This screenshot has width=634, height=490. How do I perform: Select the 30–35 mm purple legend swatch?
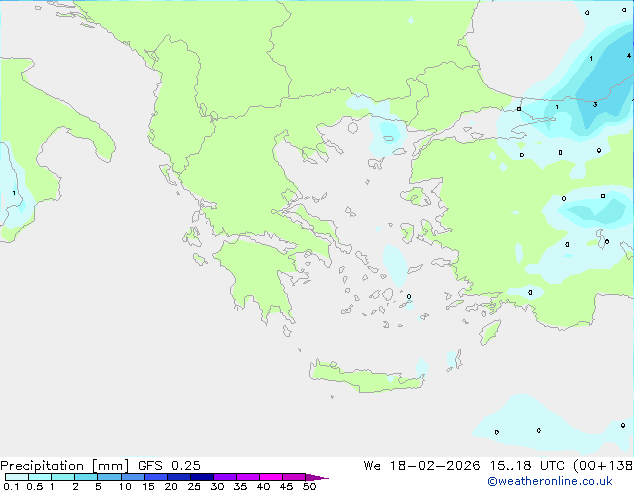224,477
